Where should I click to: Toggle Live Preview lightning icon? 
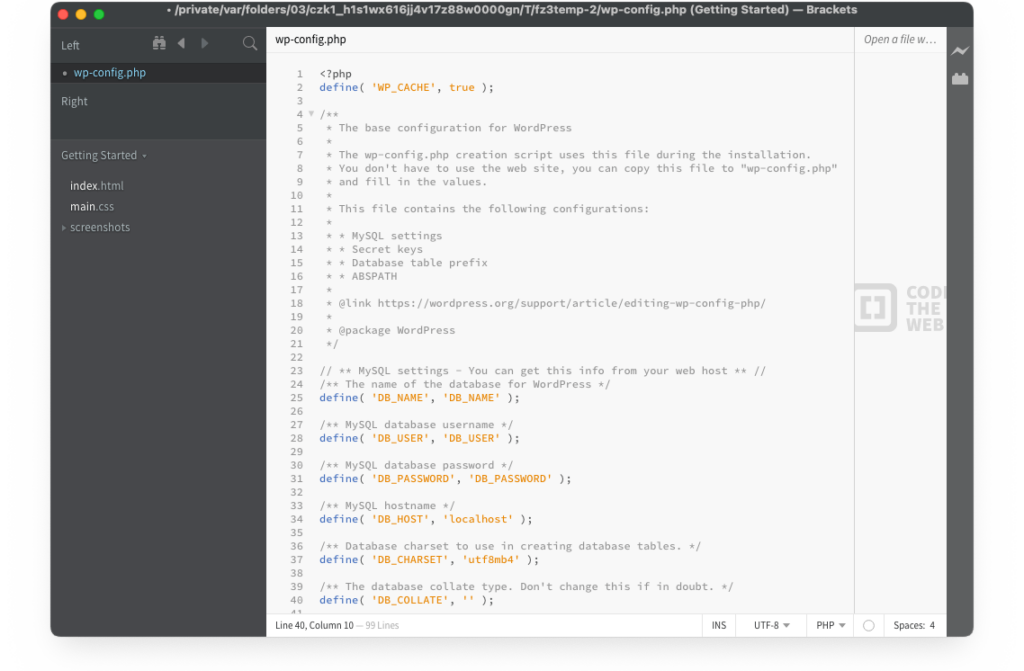click(959, 51)
